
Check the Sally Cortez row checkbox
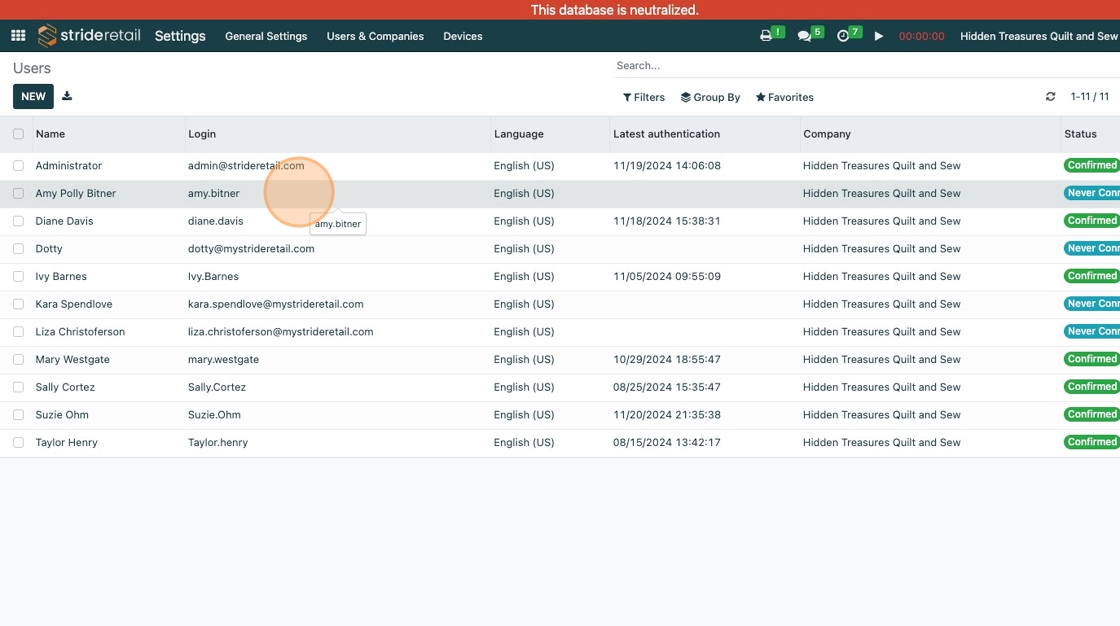pyautogui.click(x=19, y=387)
